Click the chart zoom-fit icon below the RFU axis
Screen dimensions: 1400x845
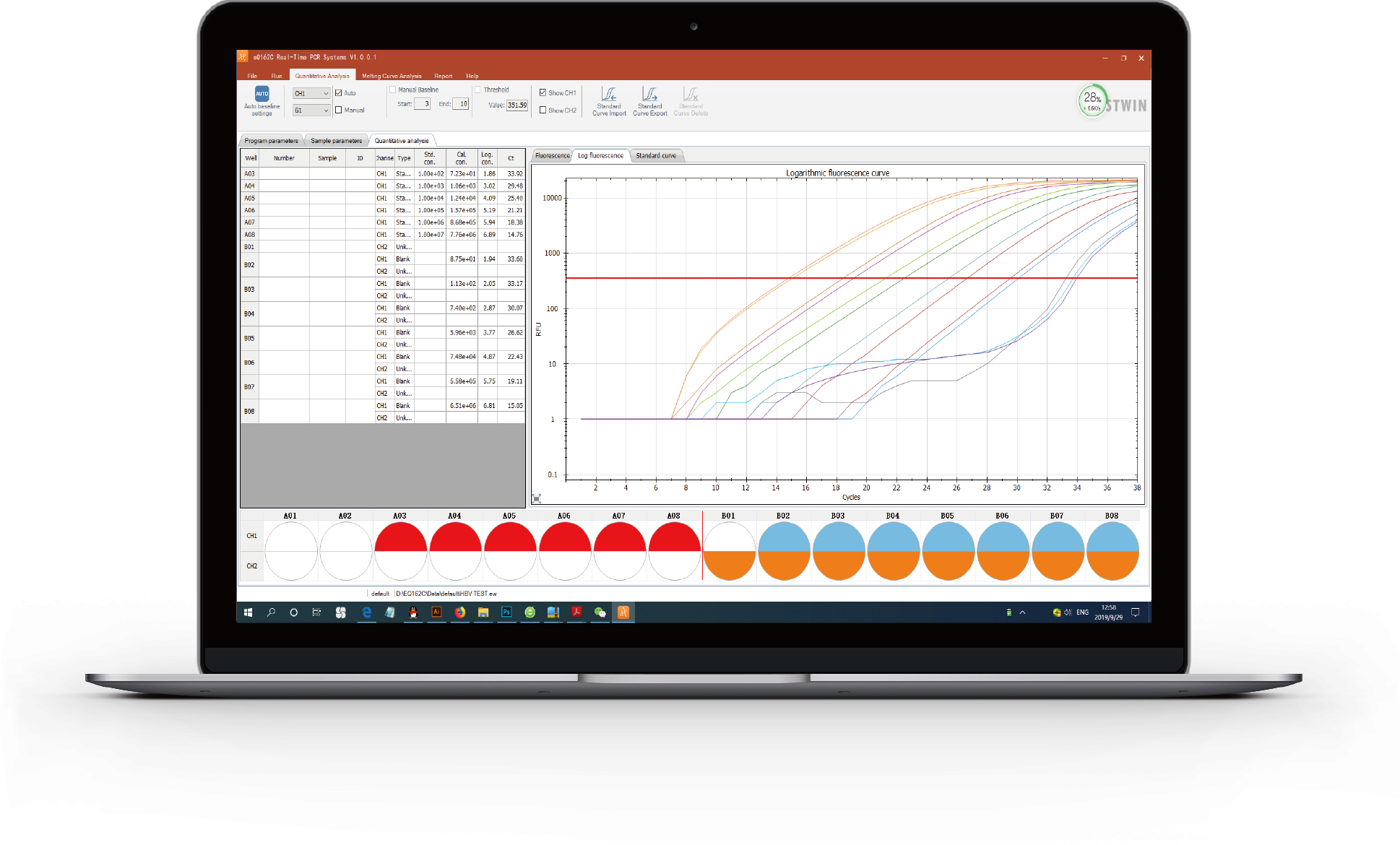click(537, 498)
